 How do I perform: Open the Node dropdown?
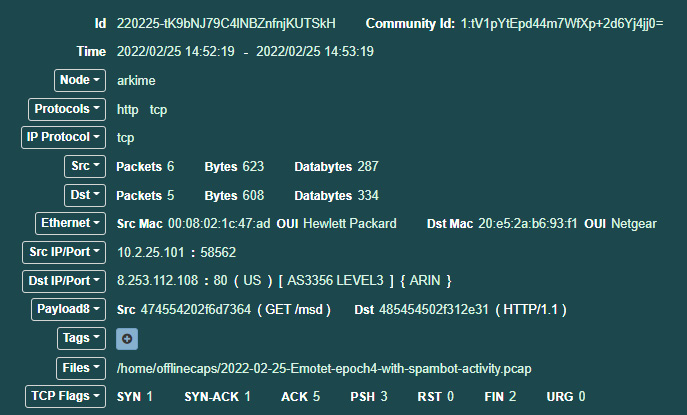click(x=80, y=80)
